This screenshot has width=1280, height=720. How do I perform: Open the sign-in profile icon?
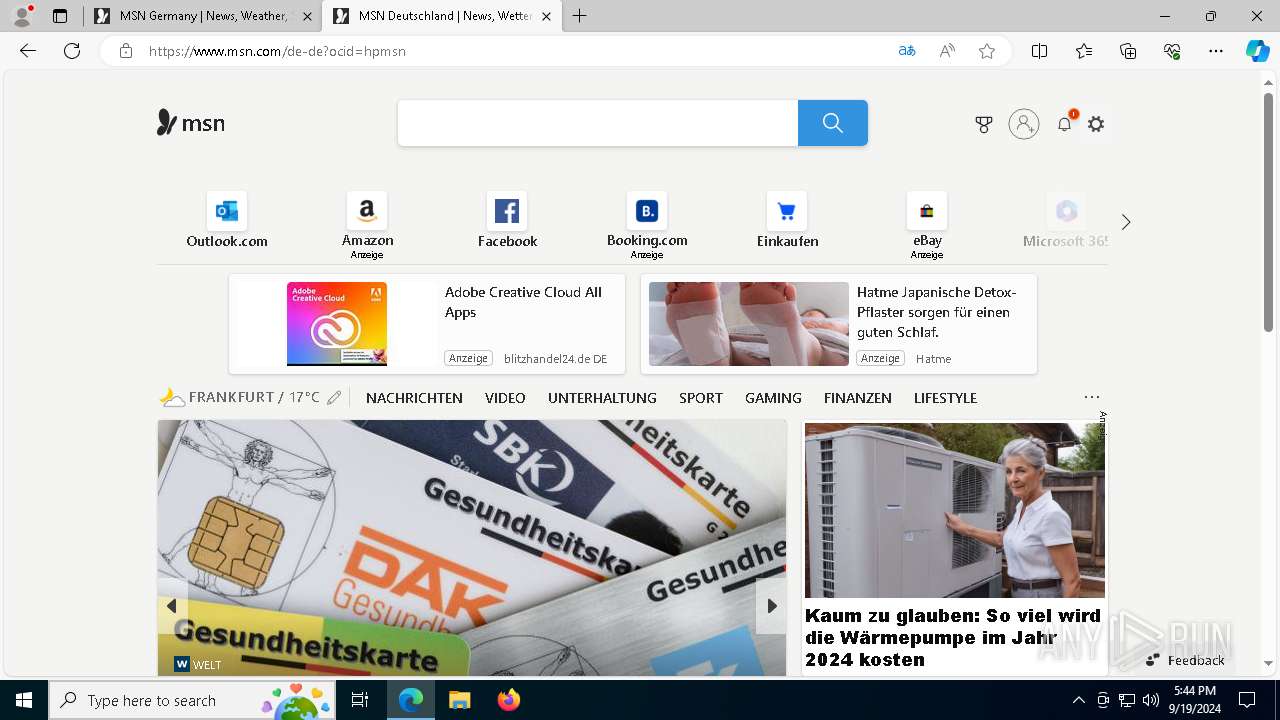pyautogui.click(x=1024, y=124)
